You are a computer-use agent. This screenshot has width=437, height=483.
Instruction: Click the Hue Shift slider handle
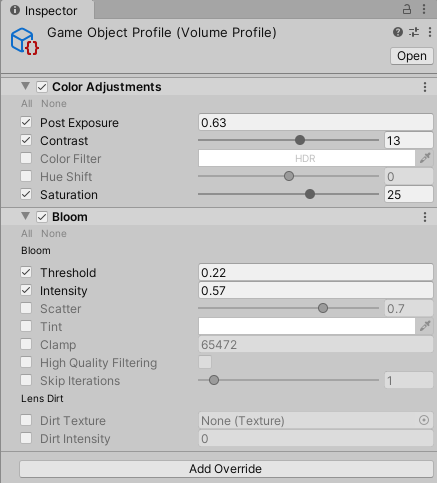pyautogui.click(x=289, y=176)
